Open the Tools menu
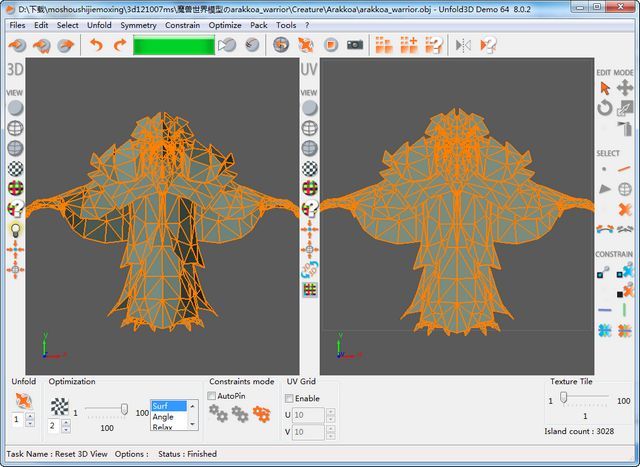Image resolution: width=640 pixels, height=467 pixels. [286, 25]
